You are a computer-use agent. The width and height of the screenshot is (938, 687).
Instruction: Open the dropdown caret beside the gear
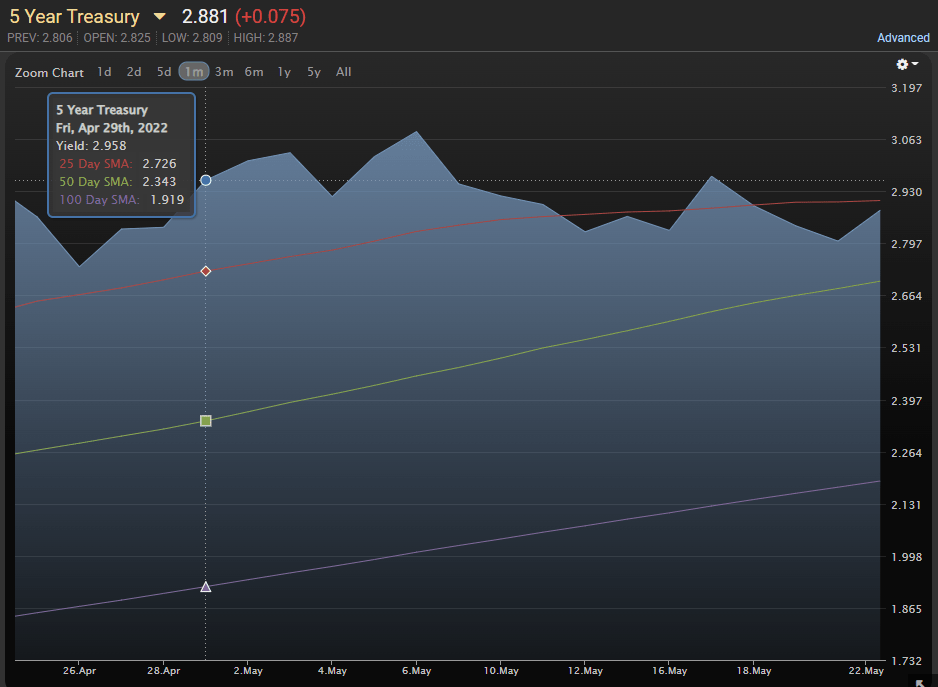click(915, 63)
